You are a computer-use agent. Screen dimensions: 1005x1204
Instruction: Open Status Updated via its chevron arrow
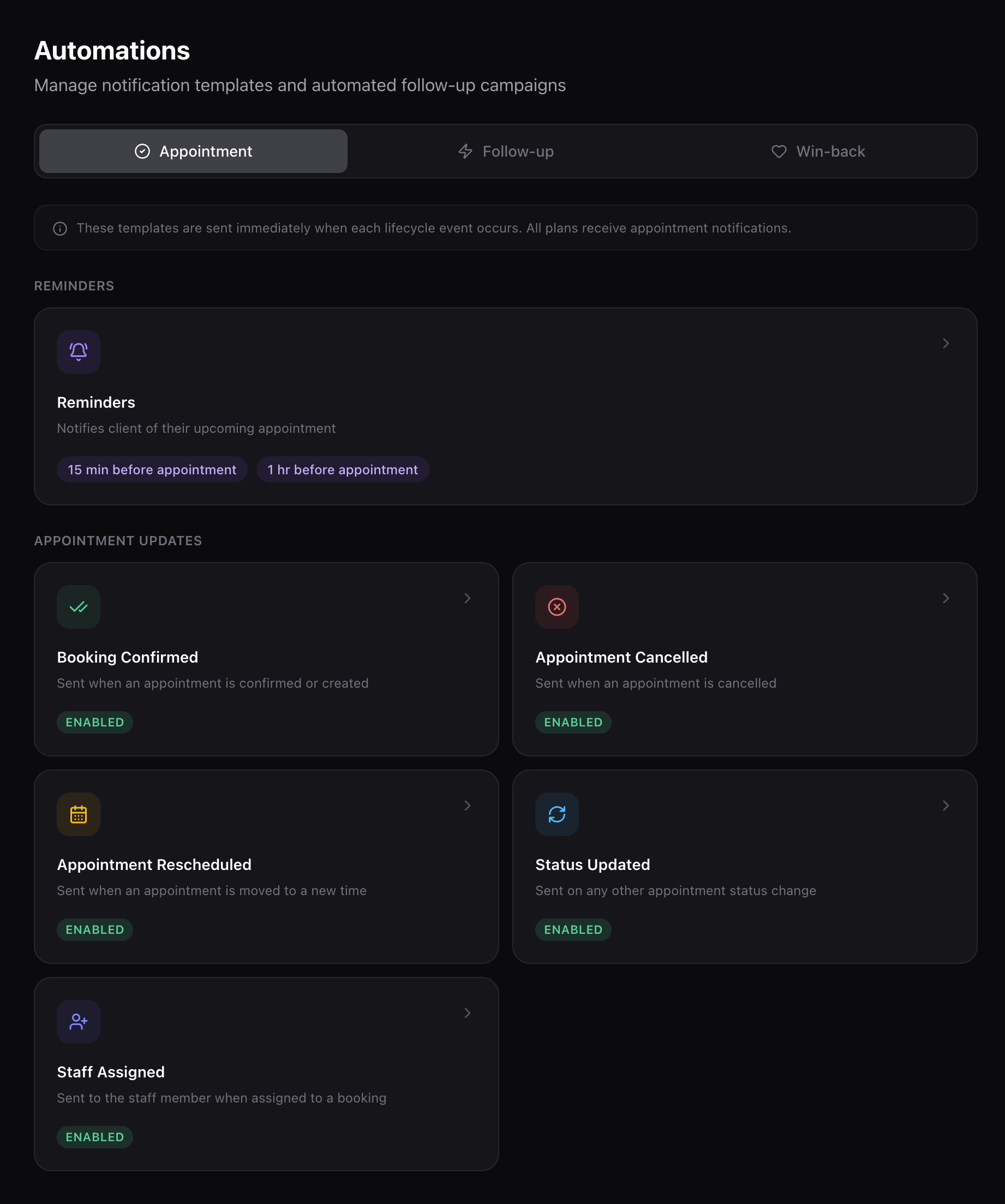[x=946, y=806]
